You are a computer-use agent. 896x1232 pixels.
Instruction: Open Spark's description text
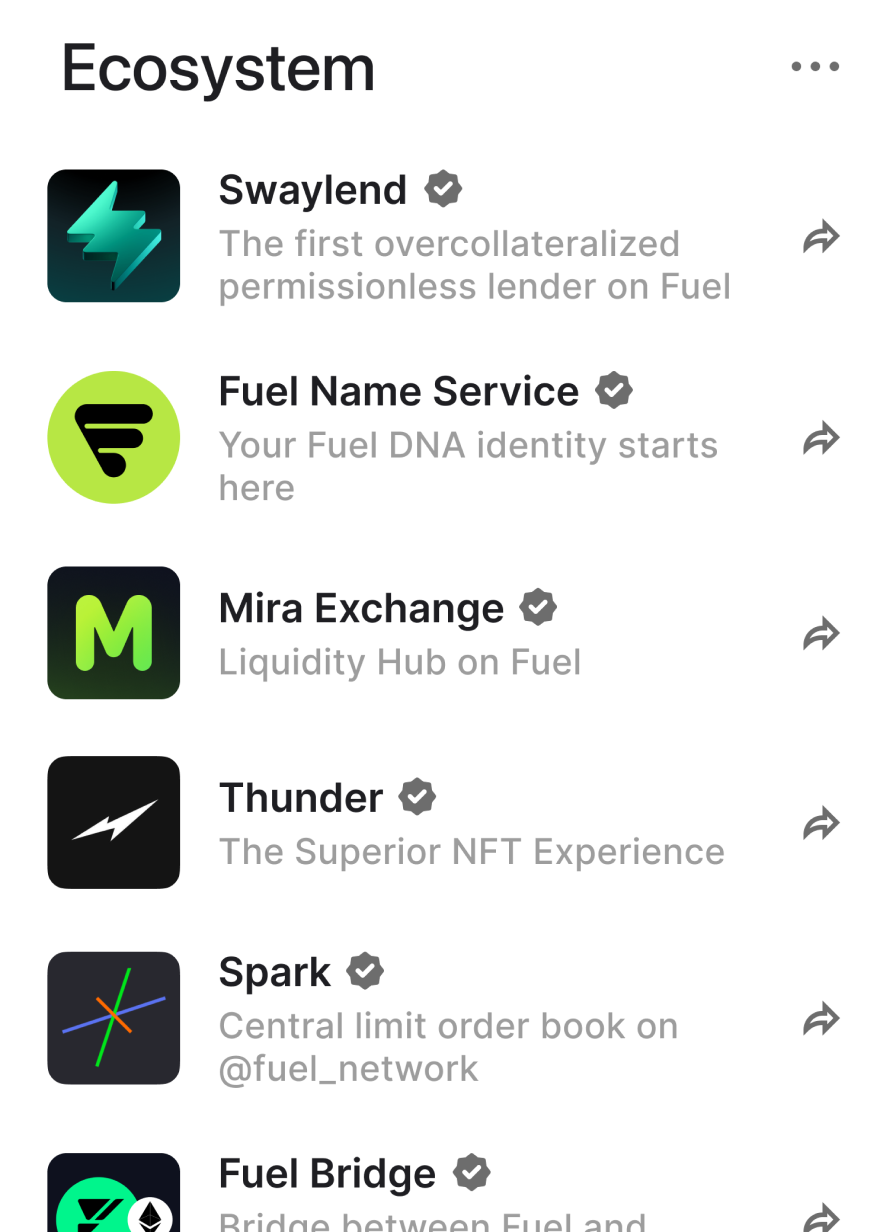448,1047
